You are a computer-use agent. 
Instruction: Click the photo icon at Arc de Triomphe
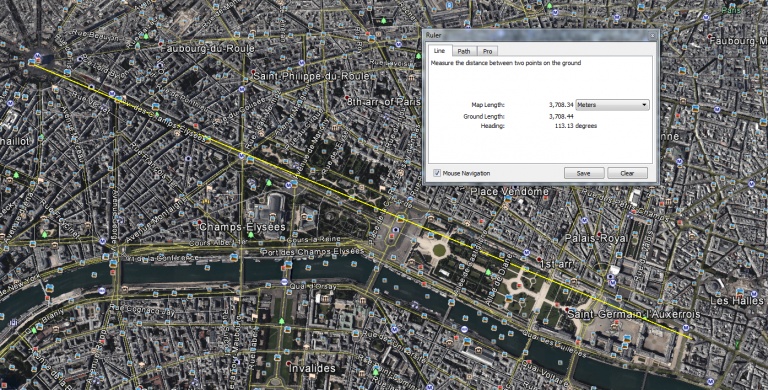(32, 62)
